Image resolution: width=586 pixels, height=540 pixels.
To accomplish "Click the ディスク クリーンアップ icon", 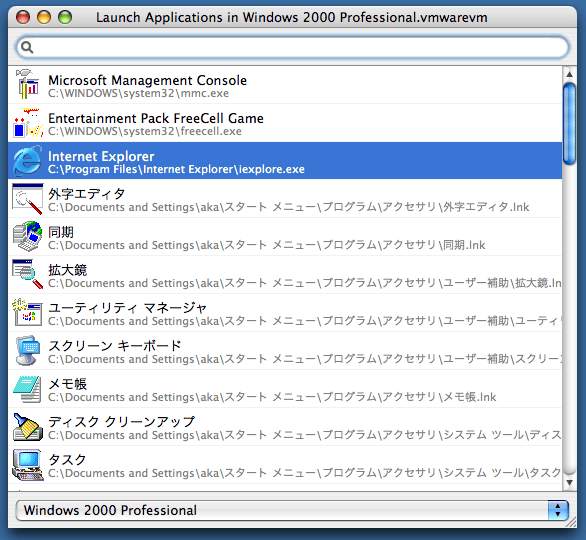I will click(28, 426).
